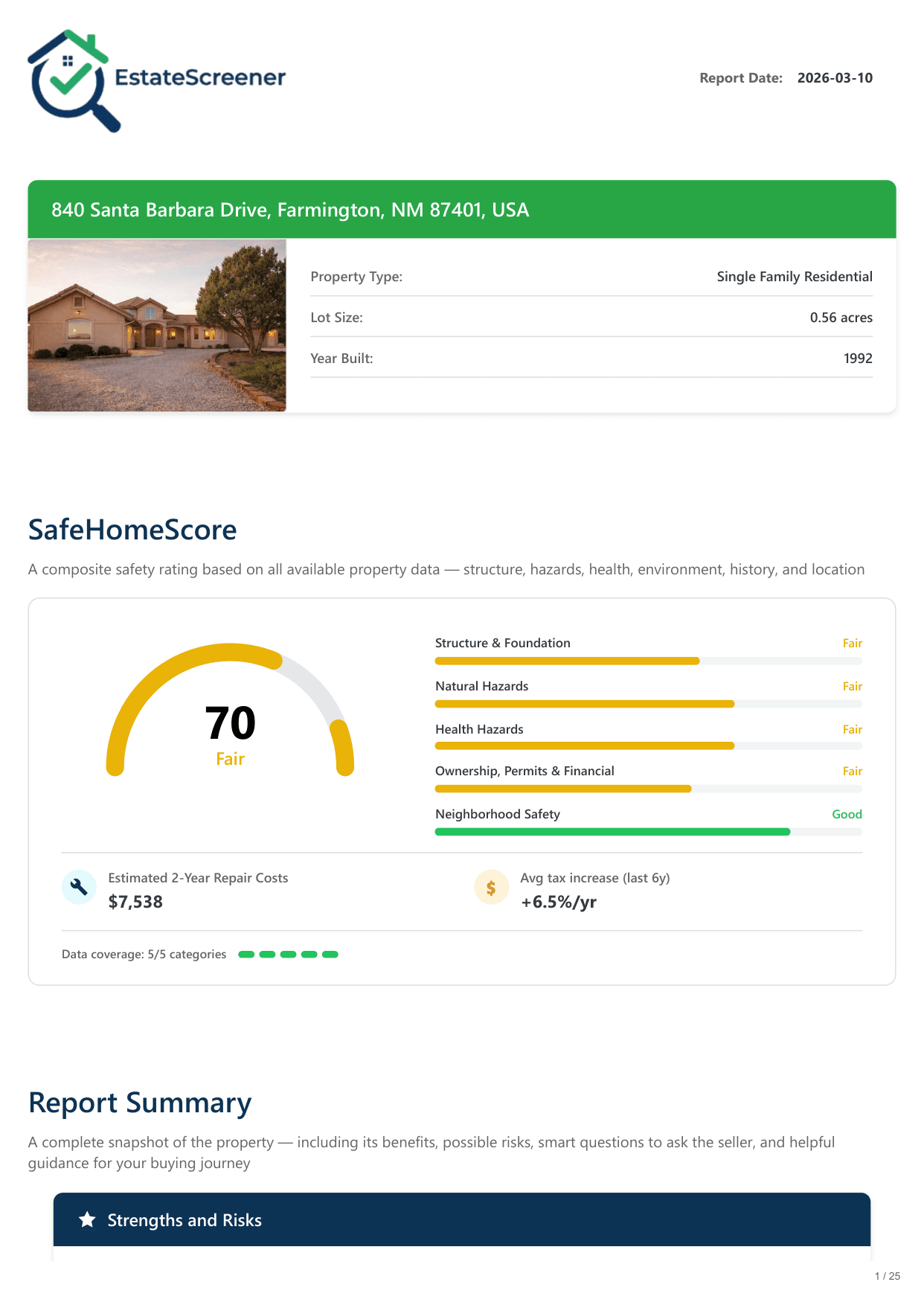Screen dimensions: 924x1305
Task: Click the Health Hazards progress bar
Action: [649, 746]
